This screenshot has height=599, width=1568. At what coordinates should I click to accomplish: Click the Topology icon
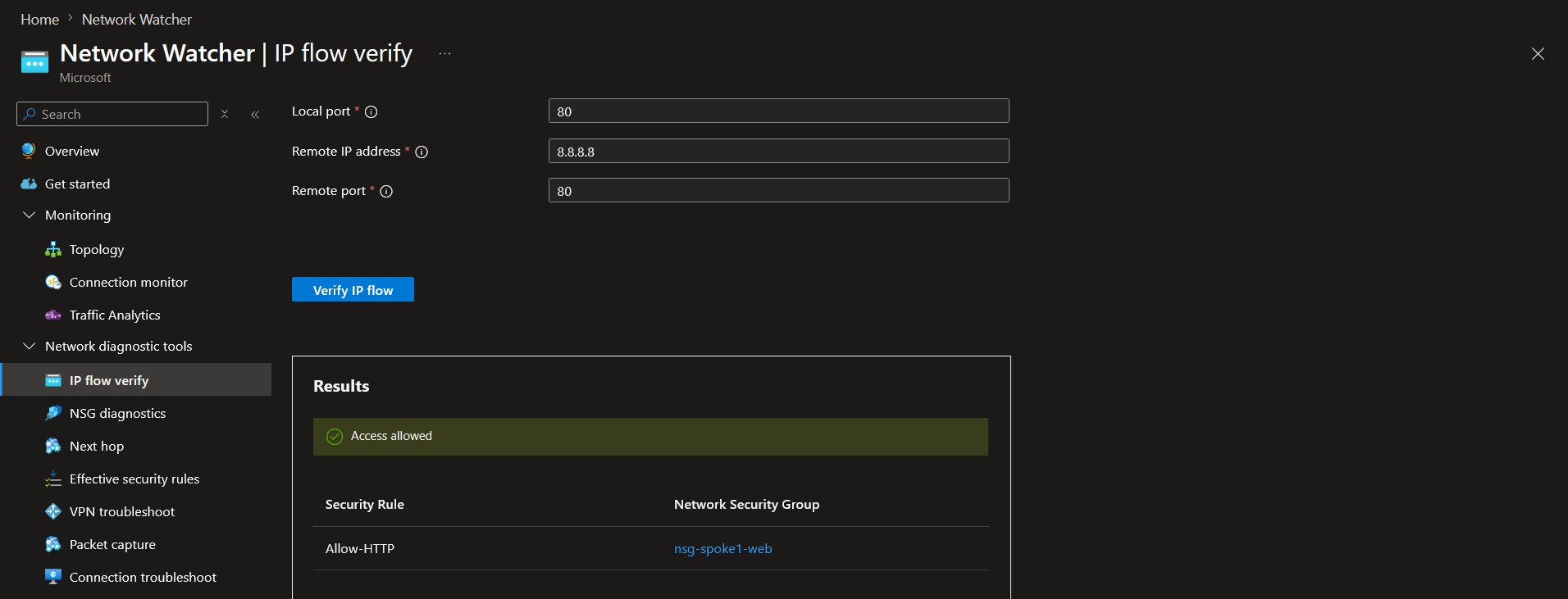pyautogui.click(x=53, y=249)
